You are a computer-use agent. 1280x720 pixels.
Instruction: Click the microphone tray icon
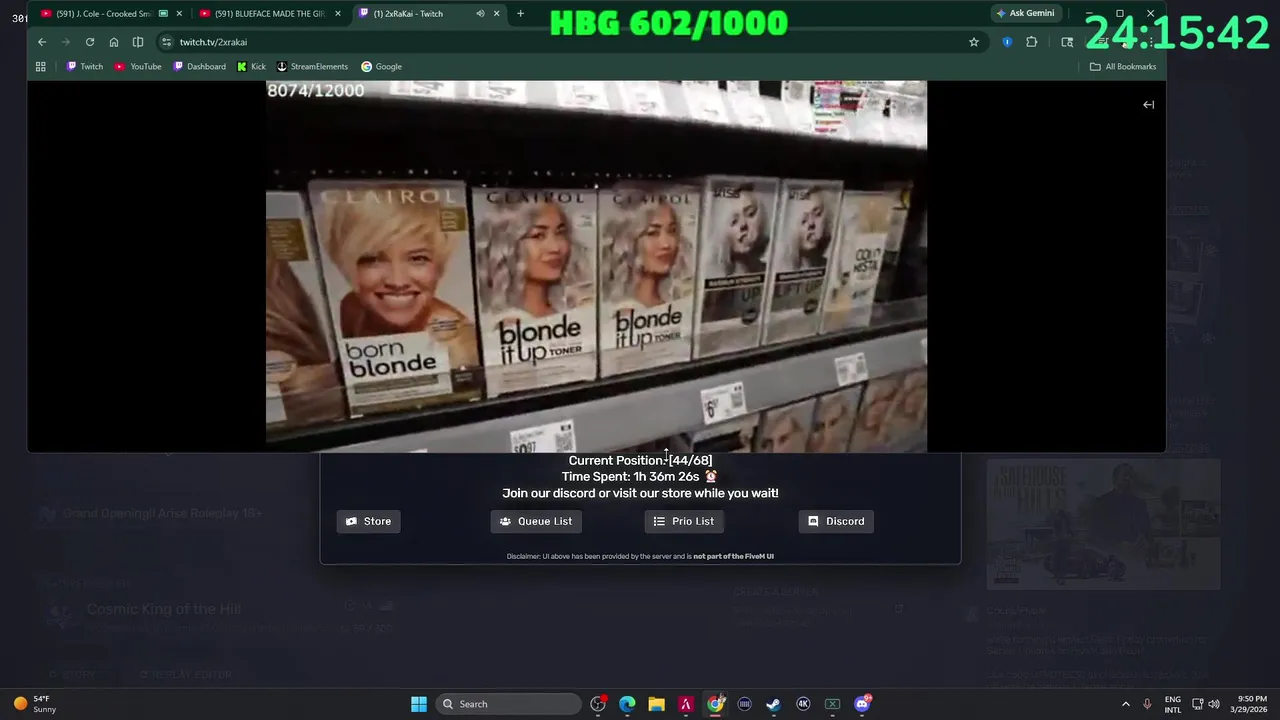point(1147,704)
